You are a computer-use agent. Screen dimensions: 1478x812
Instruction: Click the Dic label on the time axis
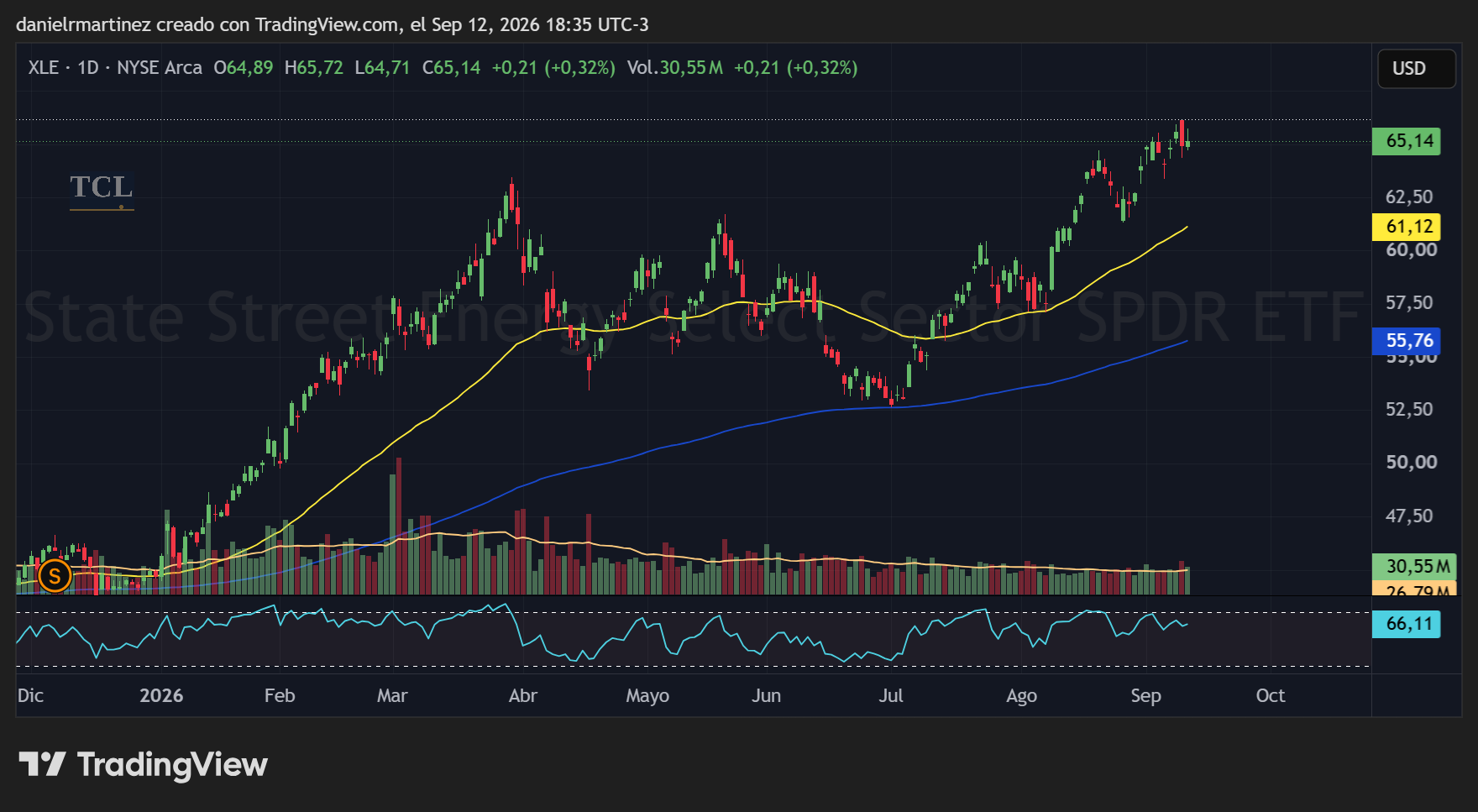[30, 696]
